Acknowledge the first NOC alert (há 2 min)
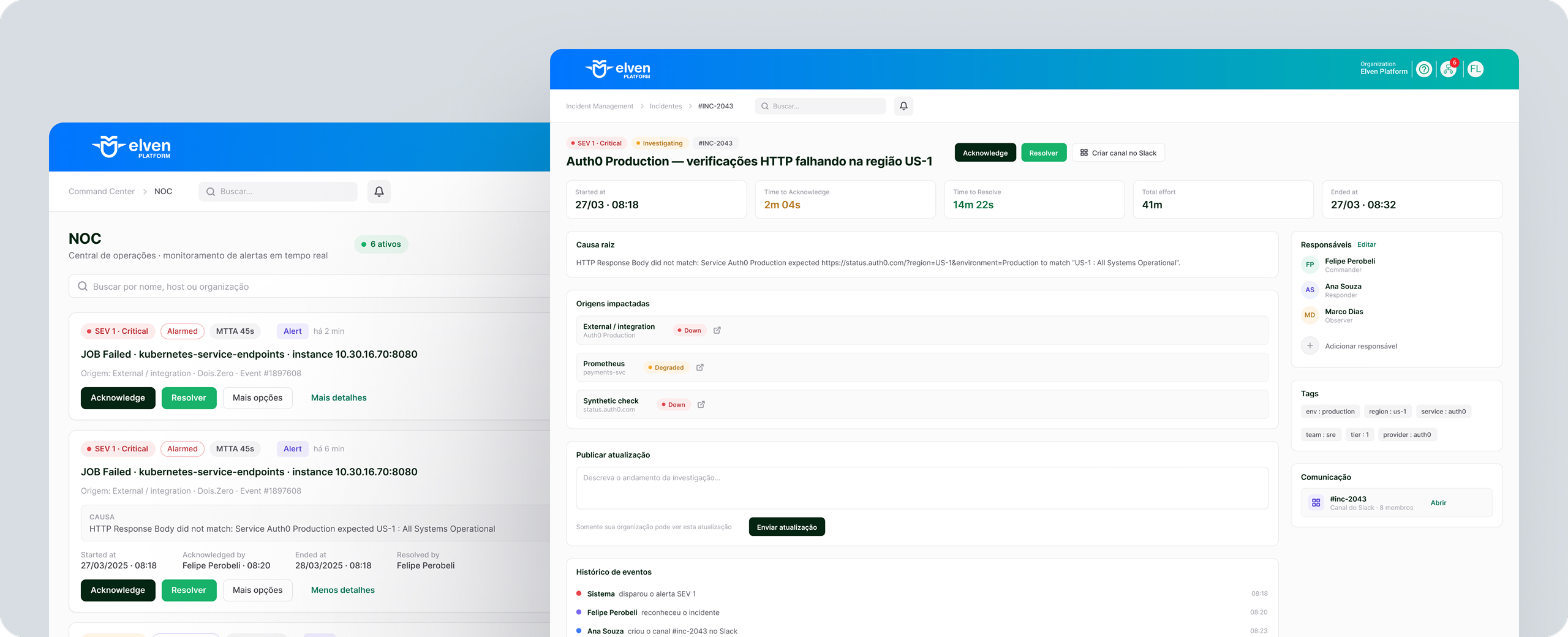 [118, 398]
